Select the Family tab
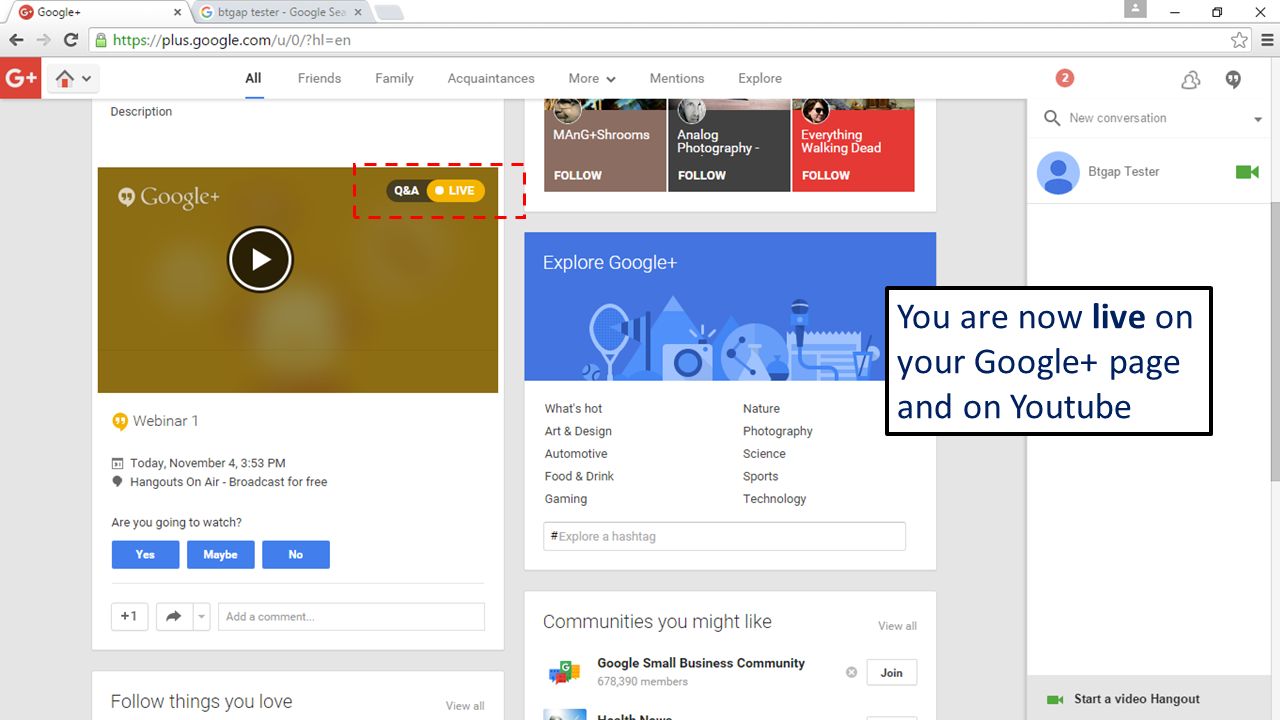1280x720 pixels. [x=394, y=78]
